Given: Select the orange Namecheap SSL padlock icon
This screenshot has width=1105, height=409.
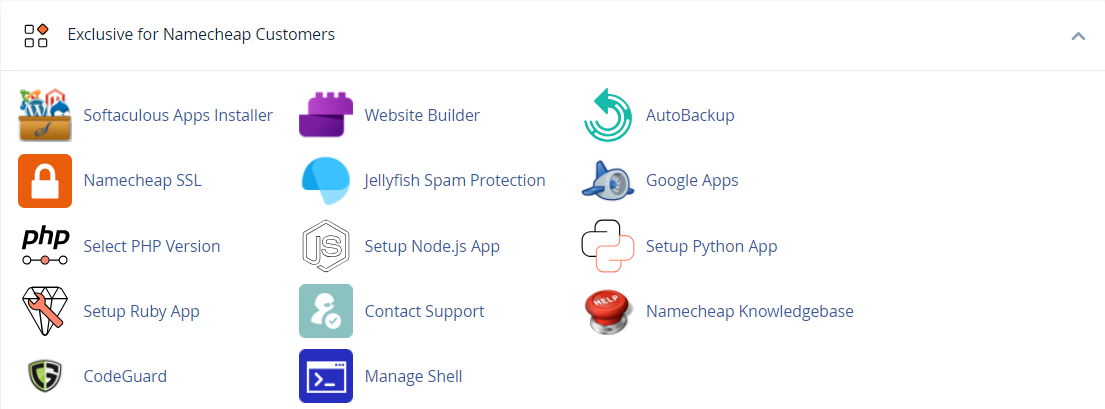Looking at the screenshot, I should click(x=45, y=181).
